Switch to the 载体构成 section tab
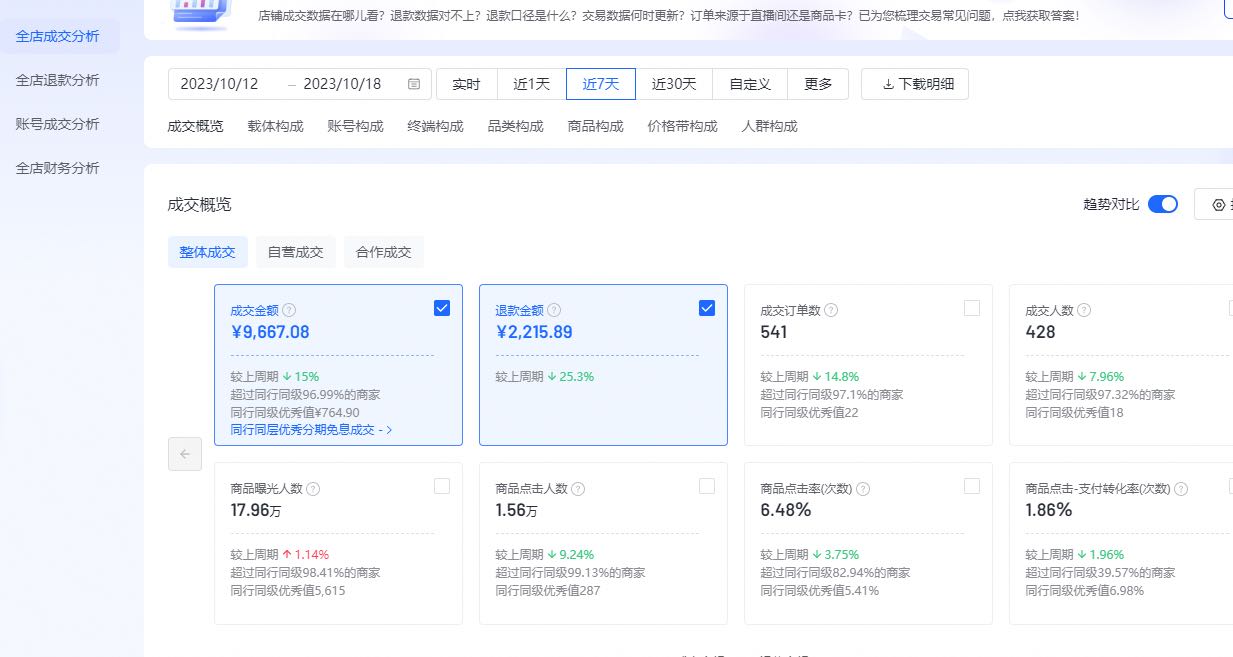 [276, 126]
